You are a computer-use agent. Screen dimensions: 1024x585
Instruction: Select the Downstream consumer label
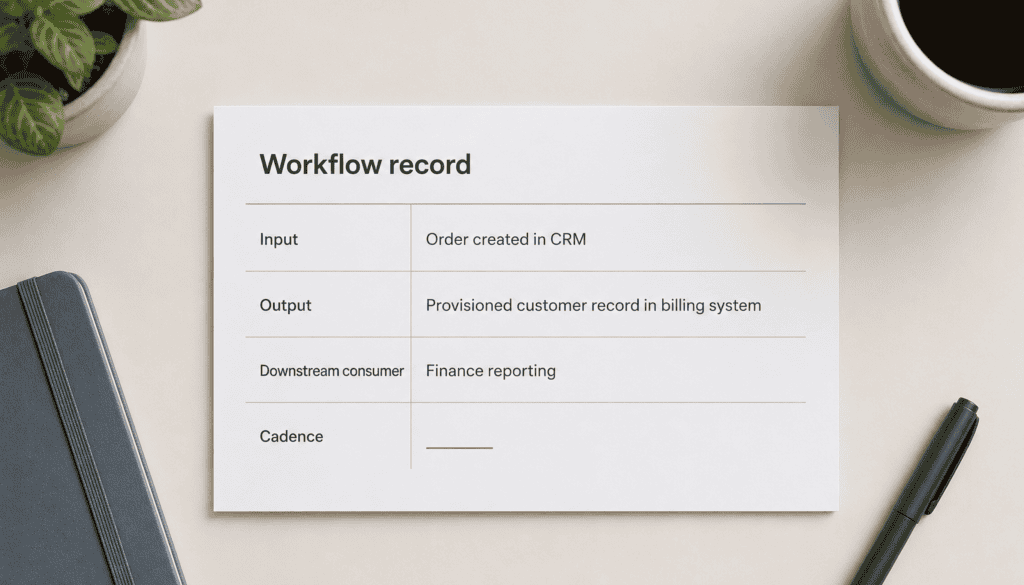pyautogui.click(x=332, y=371)
